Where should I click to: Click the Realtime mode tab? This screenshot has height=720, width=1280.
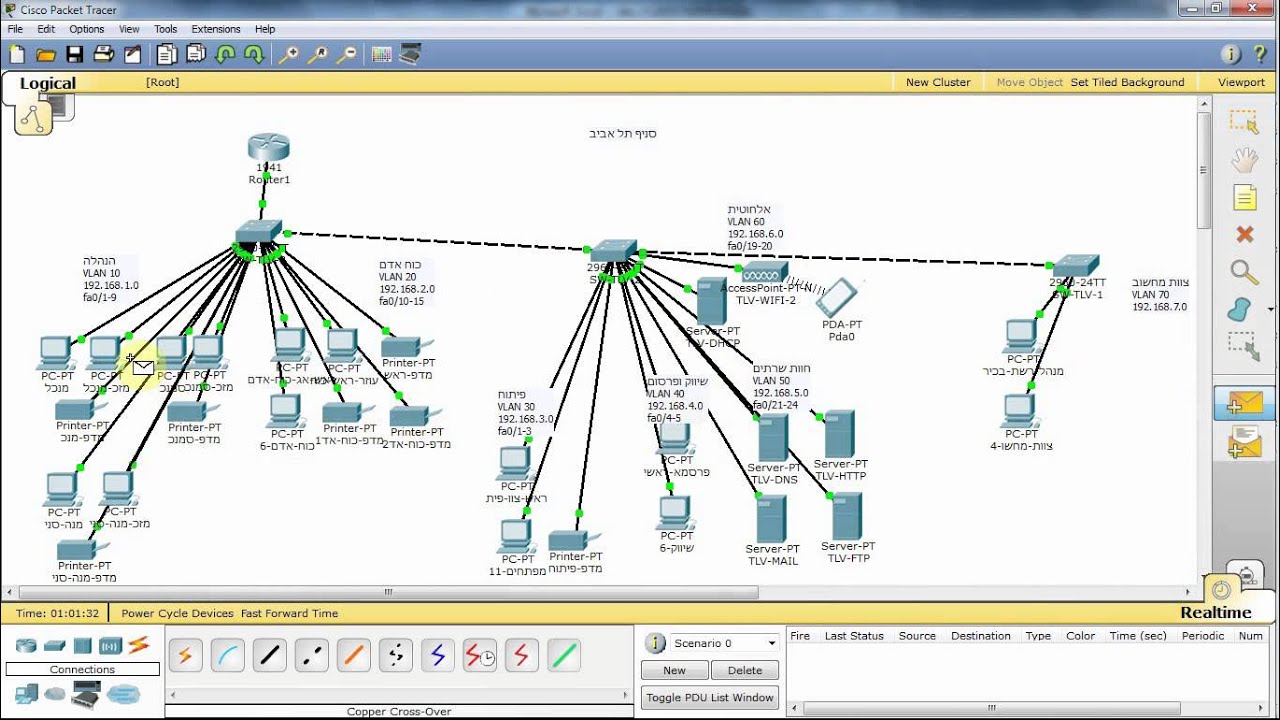1216,612
